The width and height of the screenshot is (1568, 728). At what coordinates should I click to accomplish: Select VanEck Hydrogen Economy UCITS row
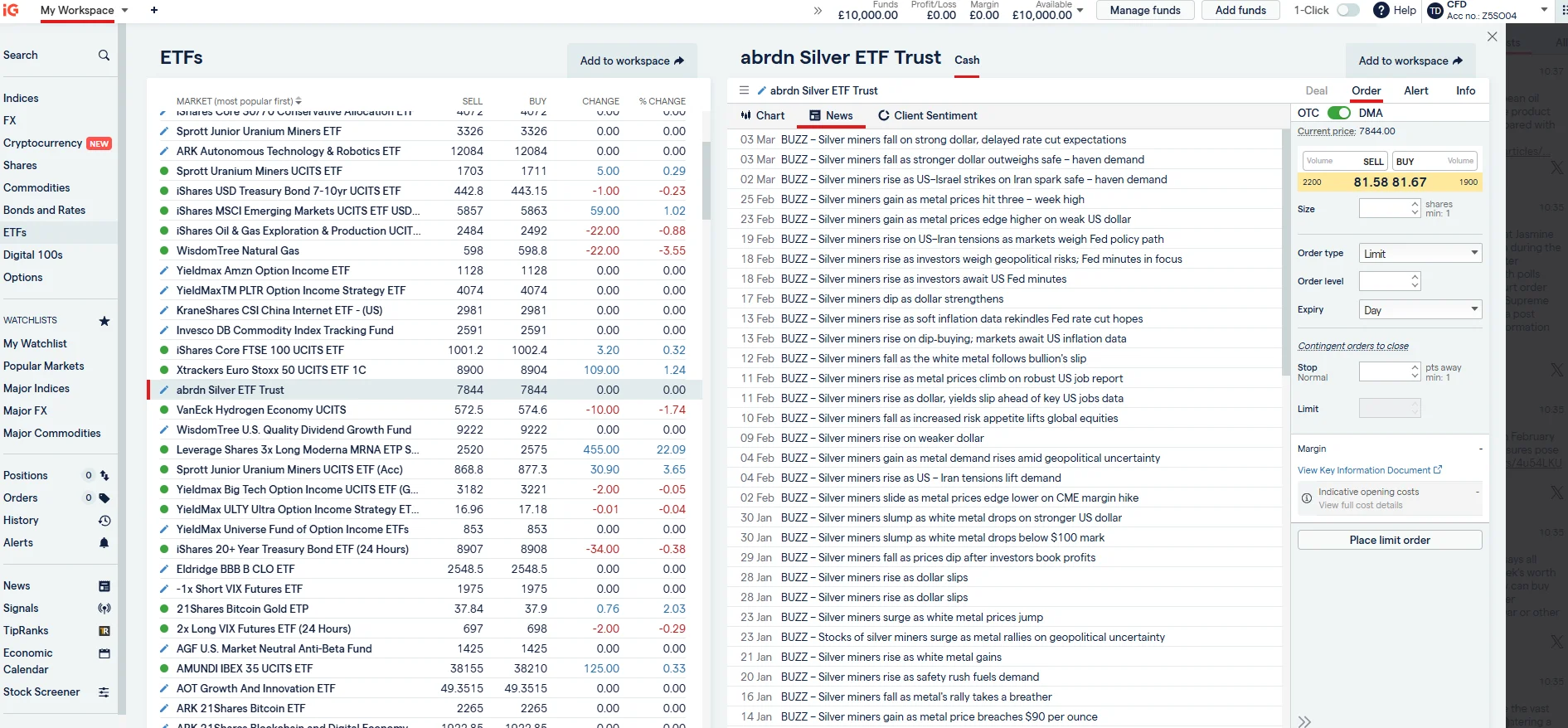coord(425,410)
